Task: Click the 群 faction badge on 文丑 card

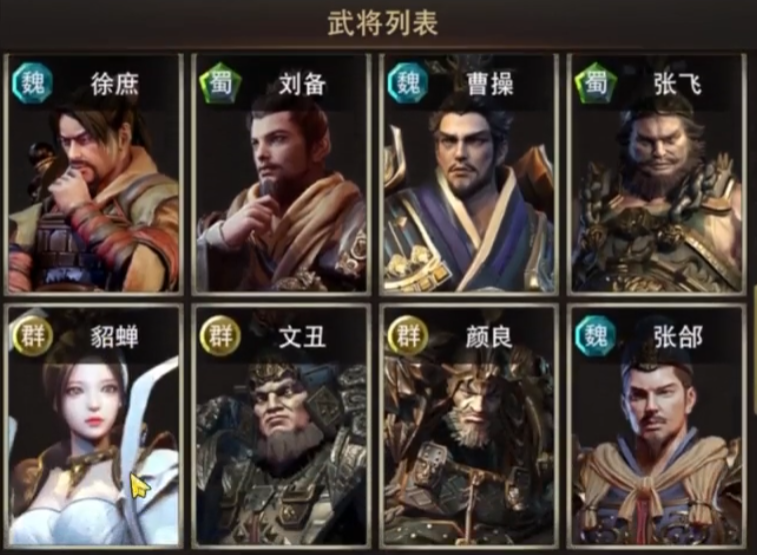Action: pos(220,335)
